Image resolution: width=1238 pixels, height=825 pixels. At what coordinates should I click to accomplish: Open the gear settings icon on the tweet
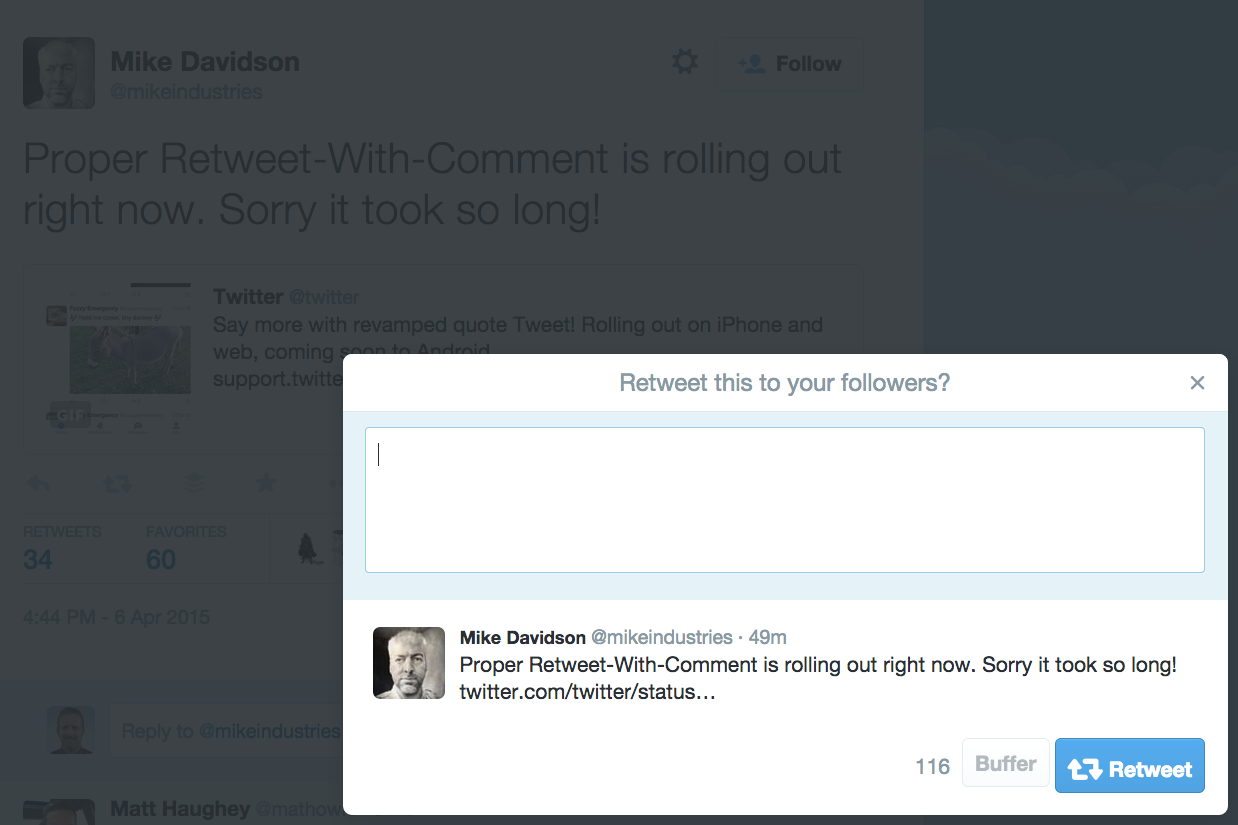point(684,61)
